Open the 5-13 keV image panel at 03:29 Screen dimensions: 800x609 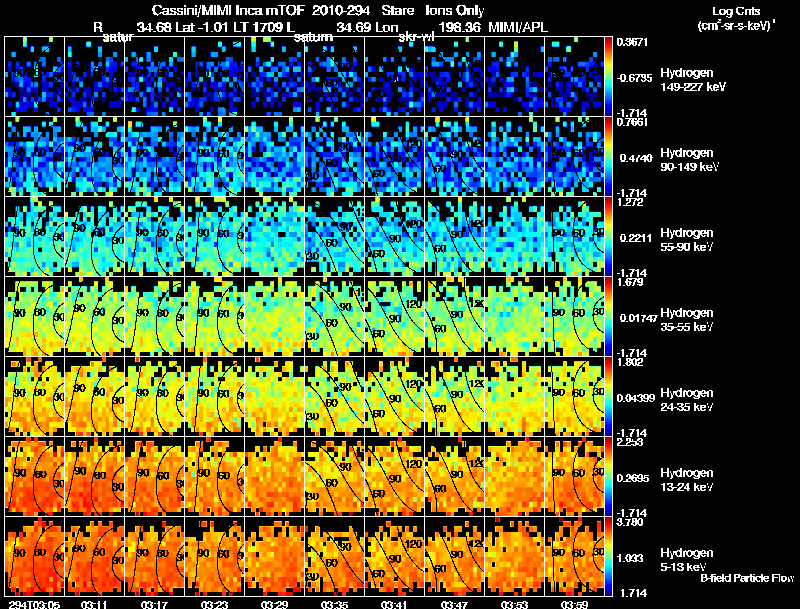coord(274,557)
